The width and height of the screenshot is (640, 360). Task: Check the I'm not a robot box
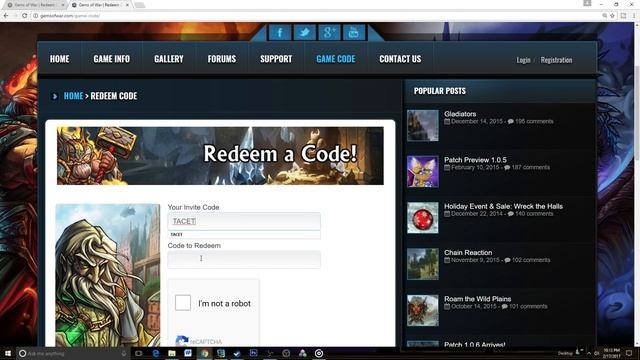[183, 303]
